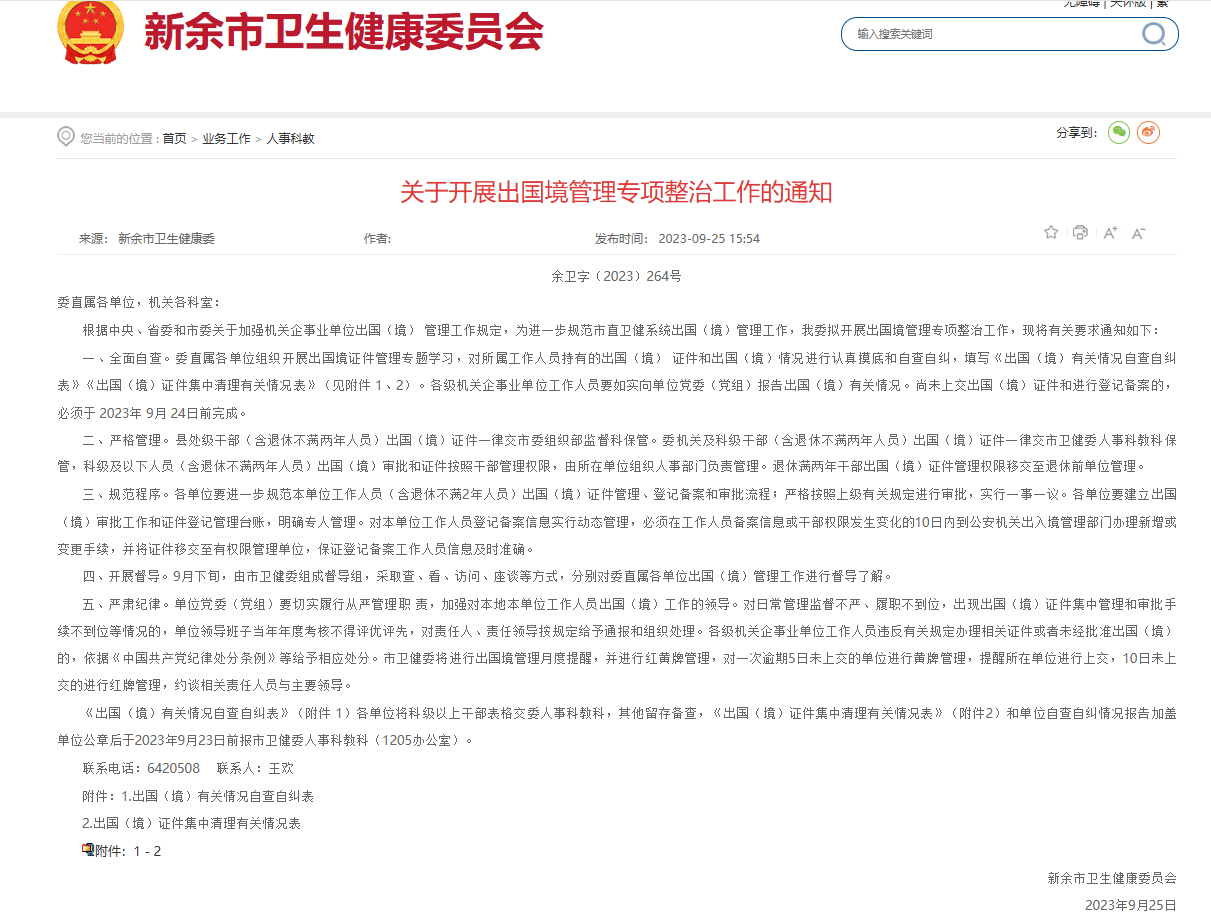
Task: Print the page using printer icon
Action: (1080, 233)
